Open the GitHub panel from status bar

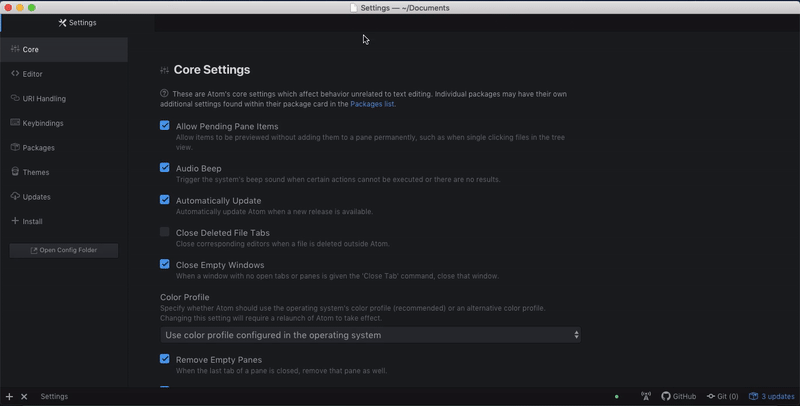coord(679,396)
